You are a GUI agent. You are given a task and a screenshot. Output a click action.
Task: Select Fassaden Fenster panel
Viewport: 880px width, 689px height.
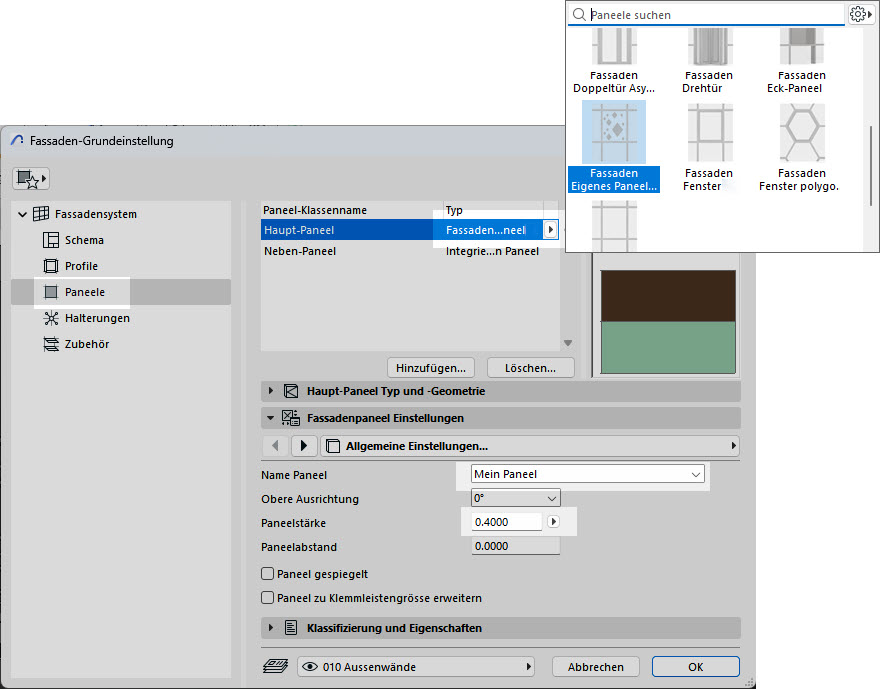click(709, 148)
